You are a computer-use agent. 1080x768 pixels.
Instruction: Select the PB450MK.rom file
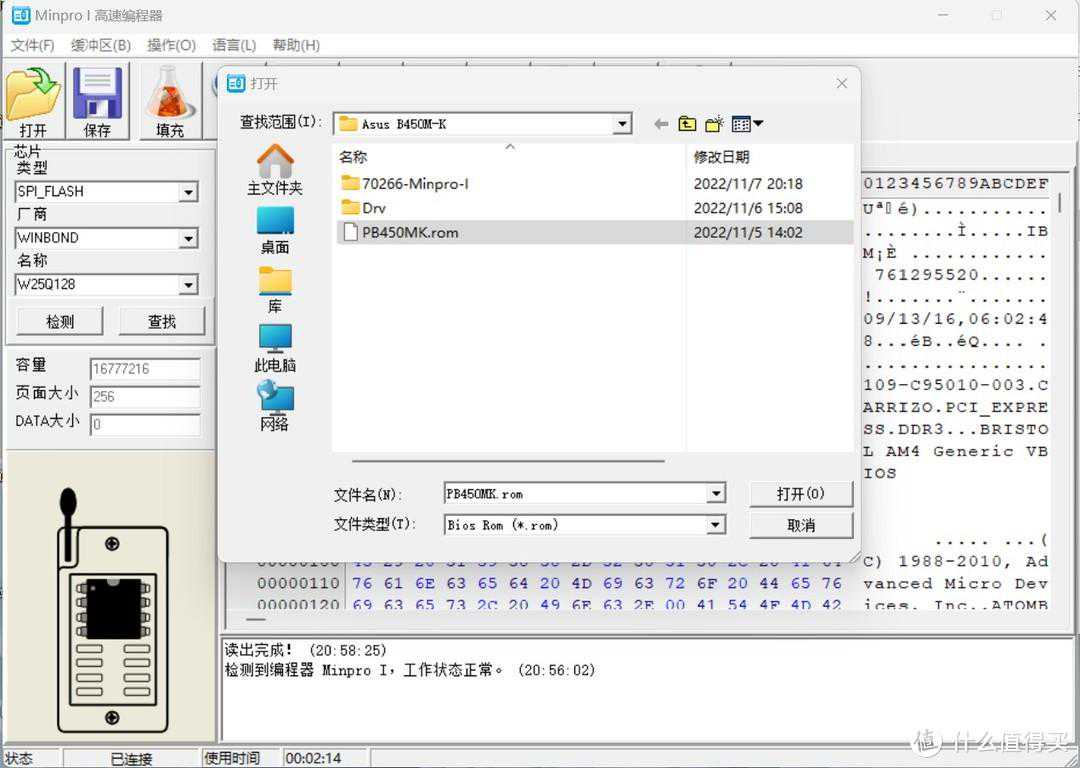(x=410, y=233)
